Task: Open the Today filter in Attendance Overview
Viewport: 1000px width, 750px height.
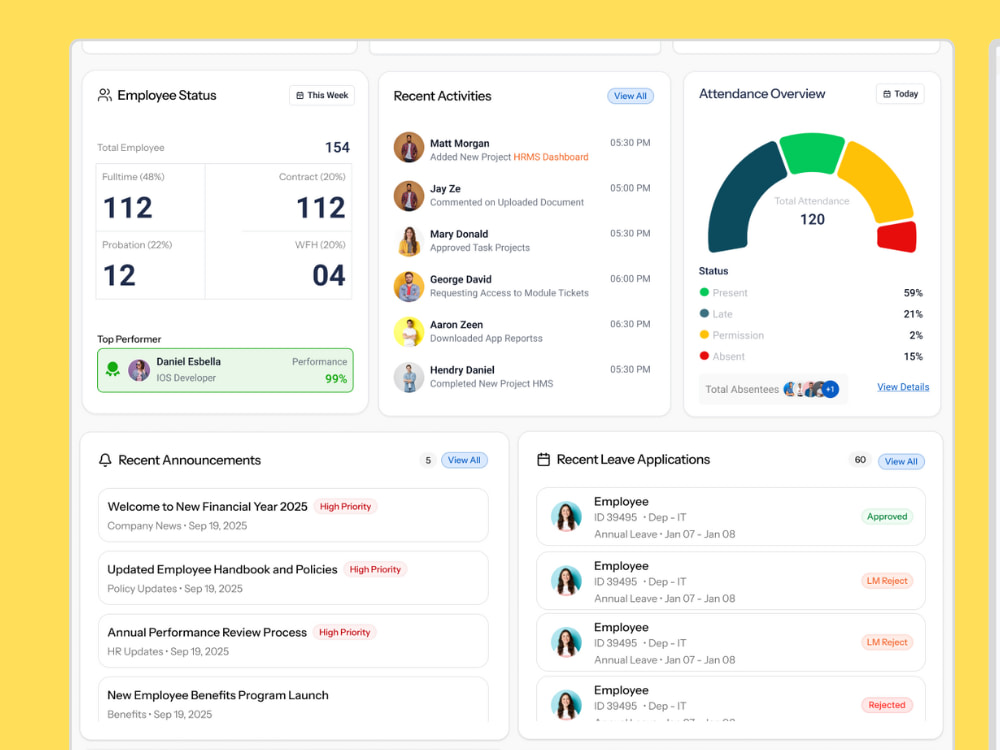Action: (x=900, y=94)
